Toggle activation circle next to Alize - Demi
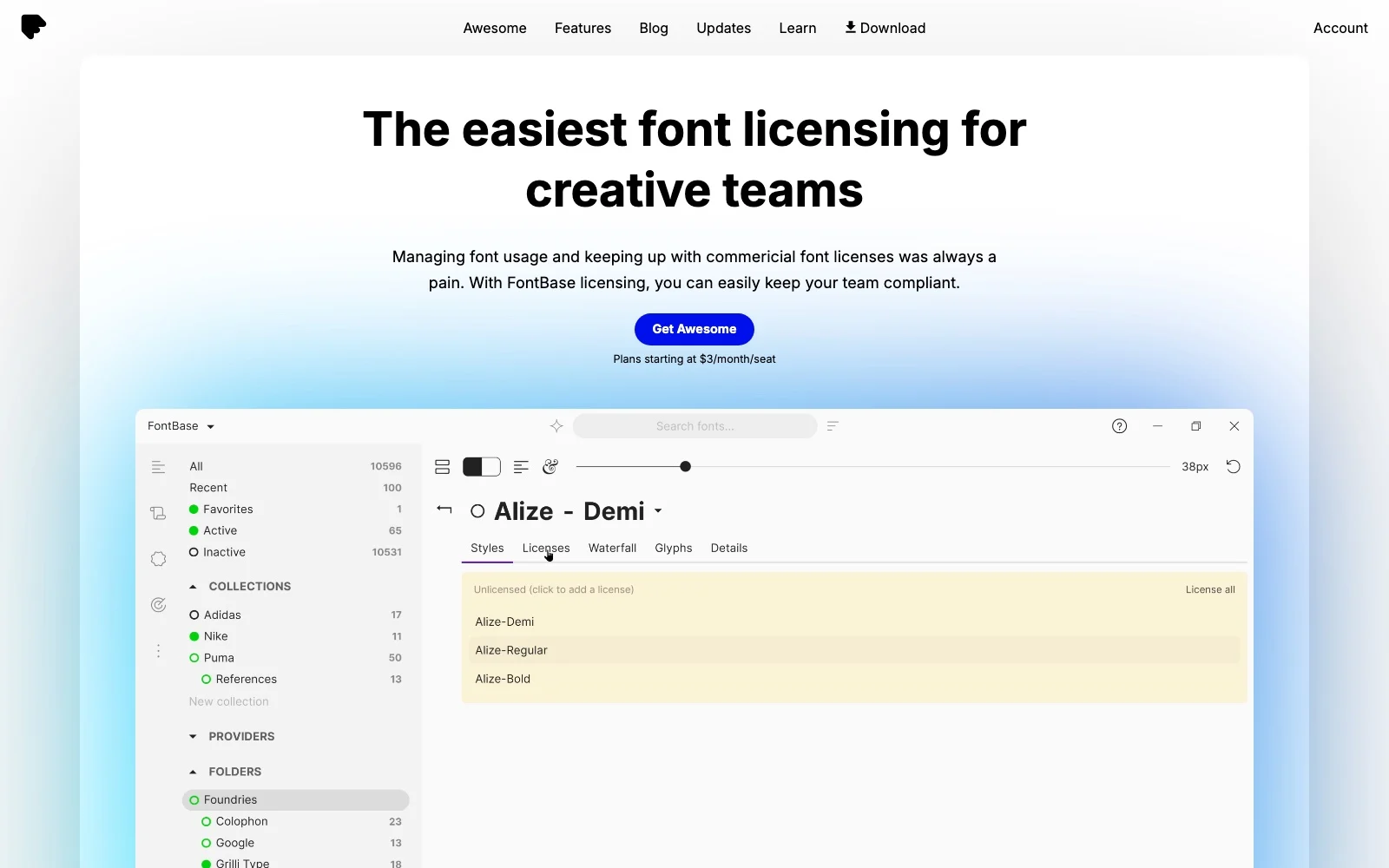 pyautogui.click(x=477, y=511)
